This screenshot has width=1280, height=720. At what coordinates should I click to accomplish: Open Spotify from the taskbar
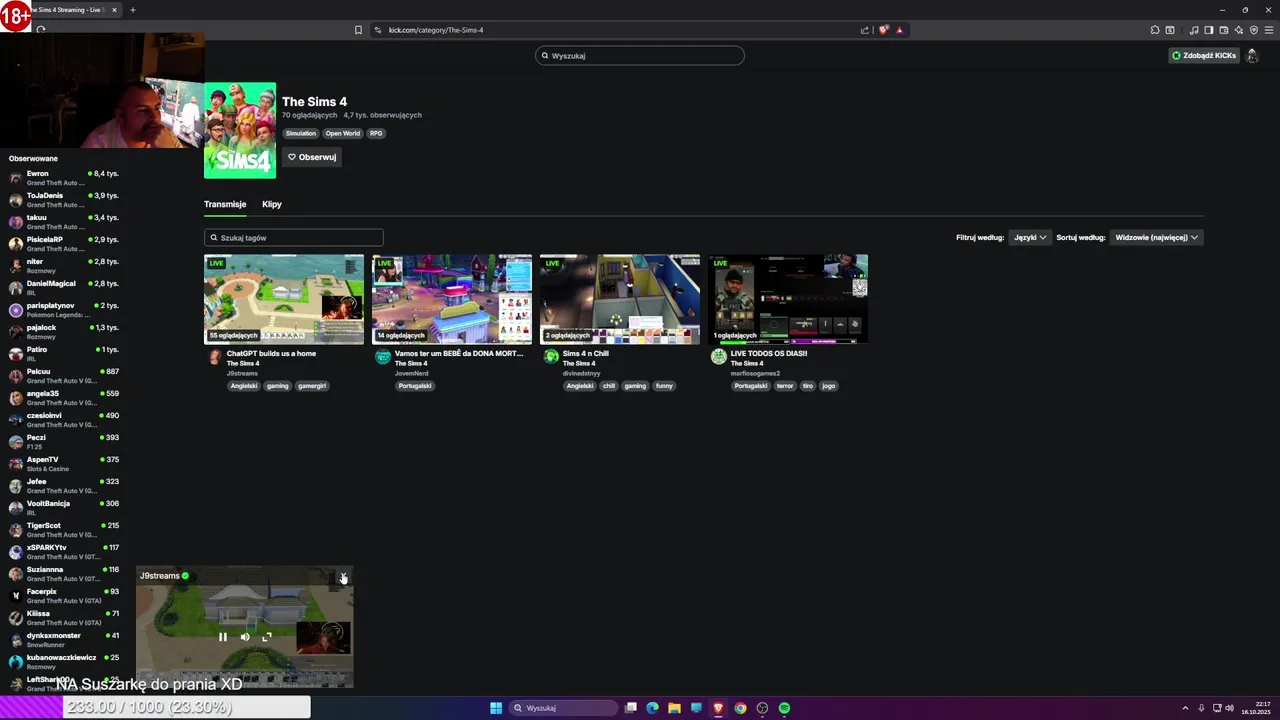click(x=784, y=708)
